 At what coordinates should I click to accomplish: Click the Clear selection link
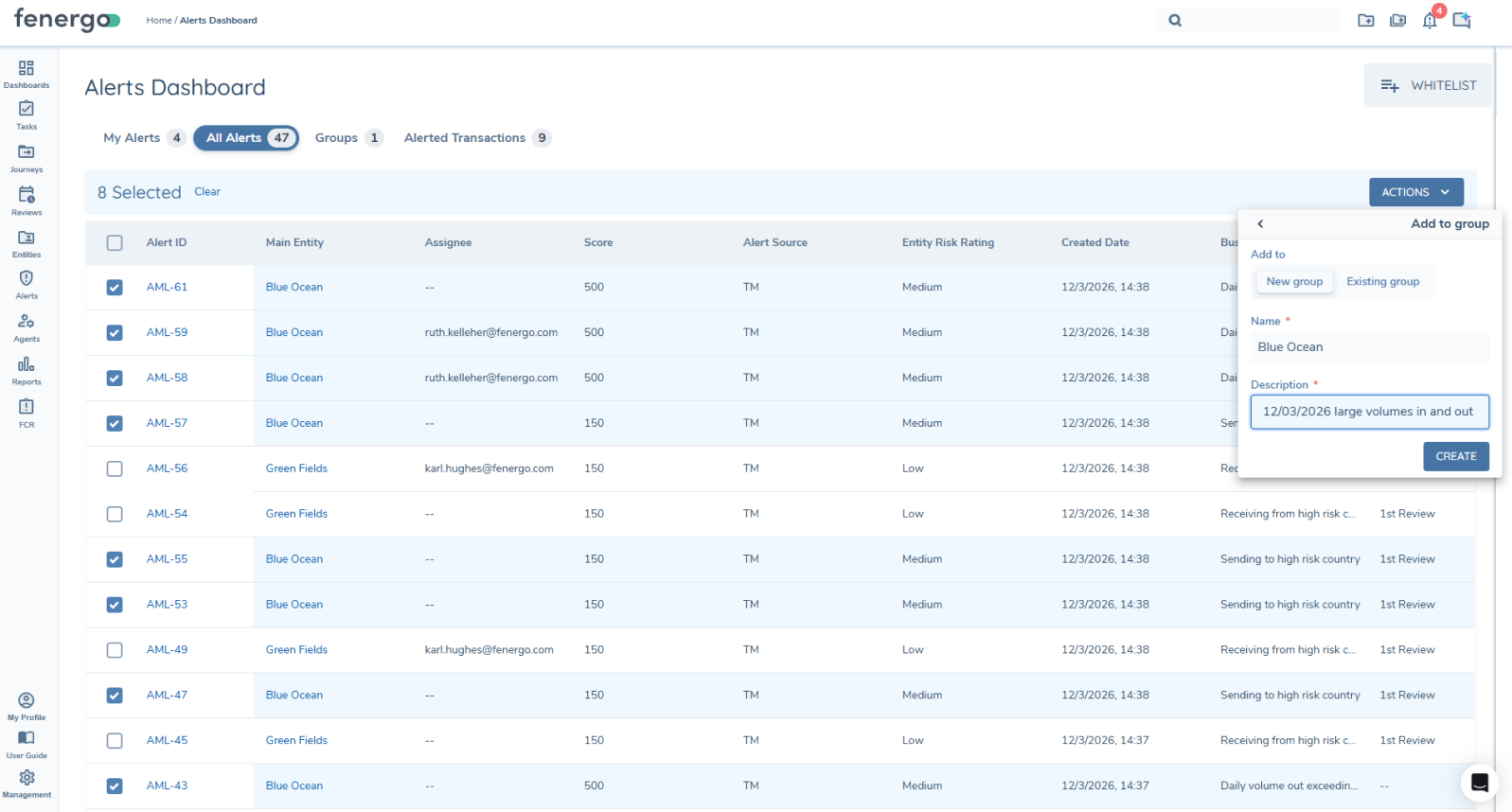[207, 192]
